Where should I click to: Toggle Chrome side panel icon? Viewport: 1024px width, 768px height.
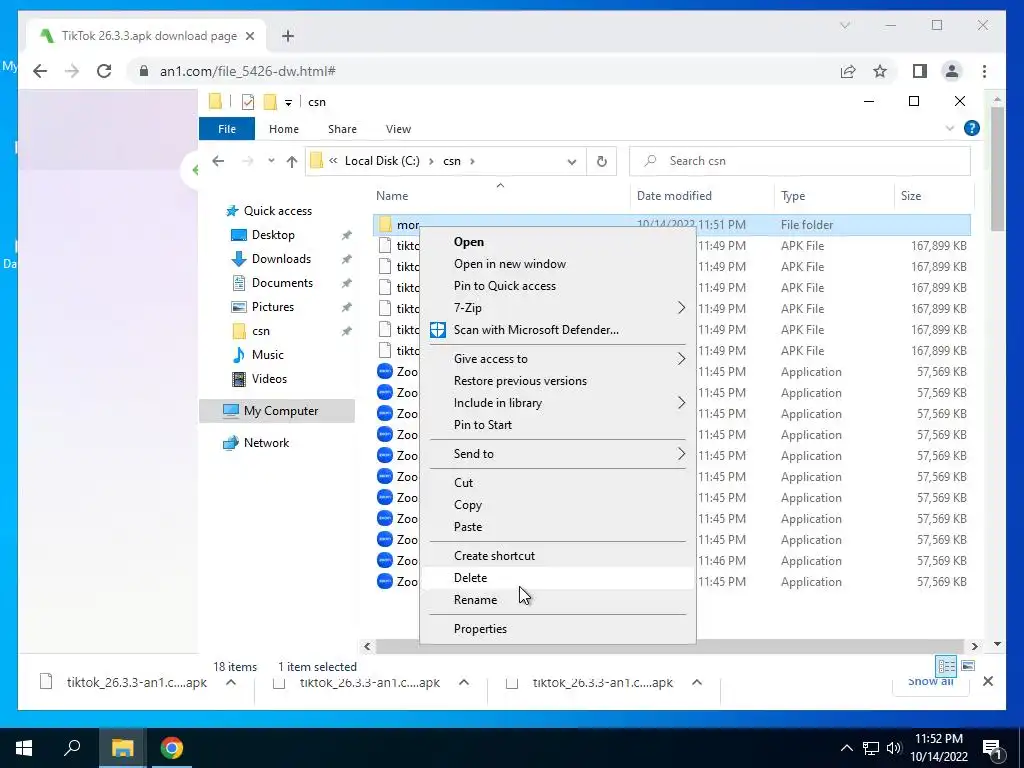[x=920, y=71]
